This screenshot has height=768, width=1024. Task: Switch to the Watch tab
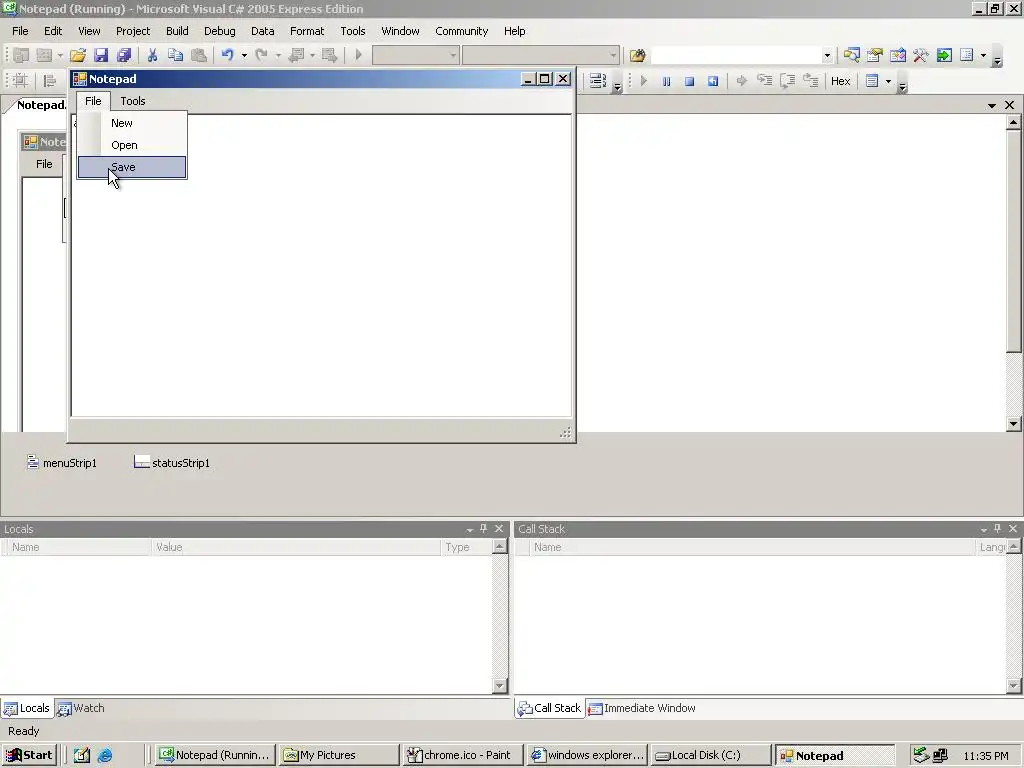81,708
